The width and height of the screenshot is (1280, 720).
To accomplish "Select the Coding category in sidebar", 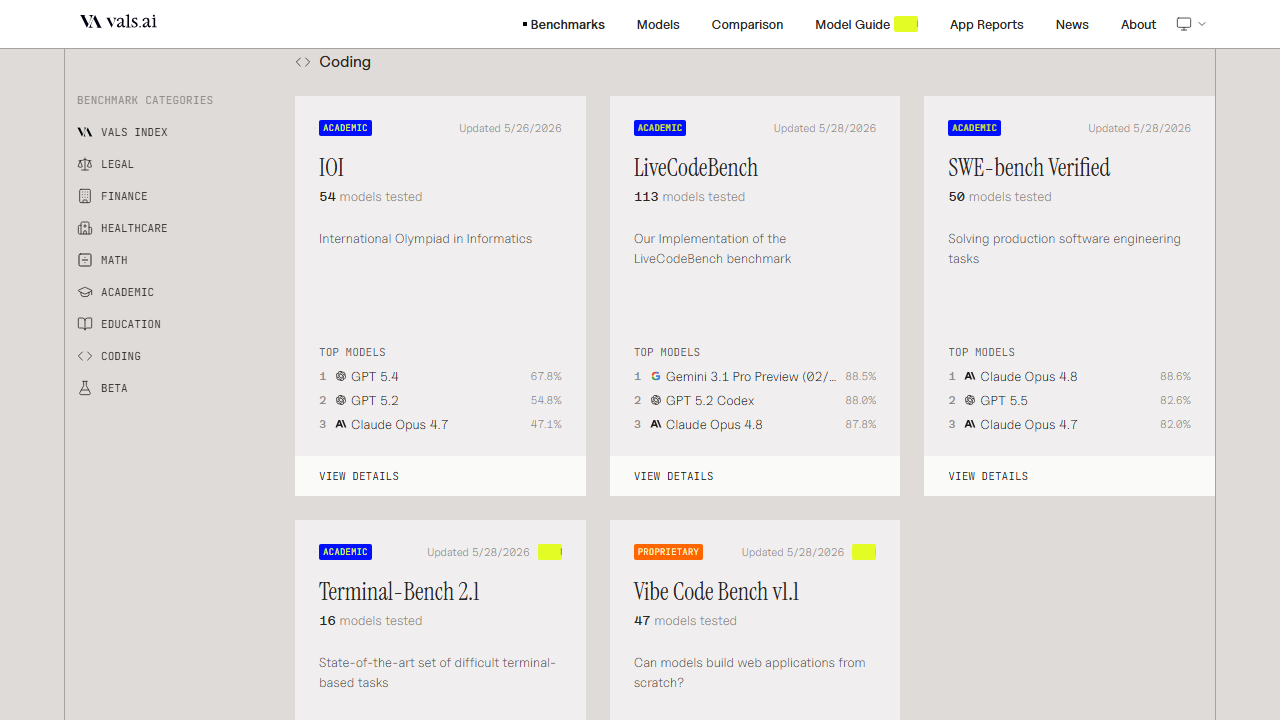I will click(109, 356).
